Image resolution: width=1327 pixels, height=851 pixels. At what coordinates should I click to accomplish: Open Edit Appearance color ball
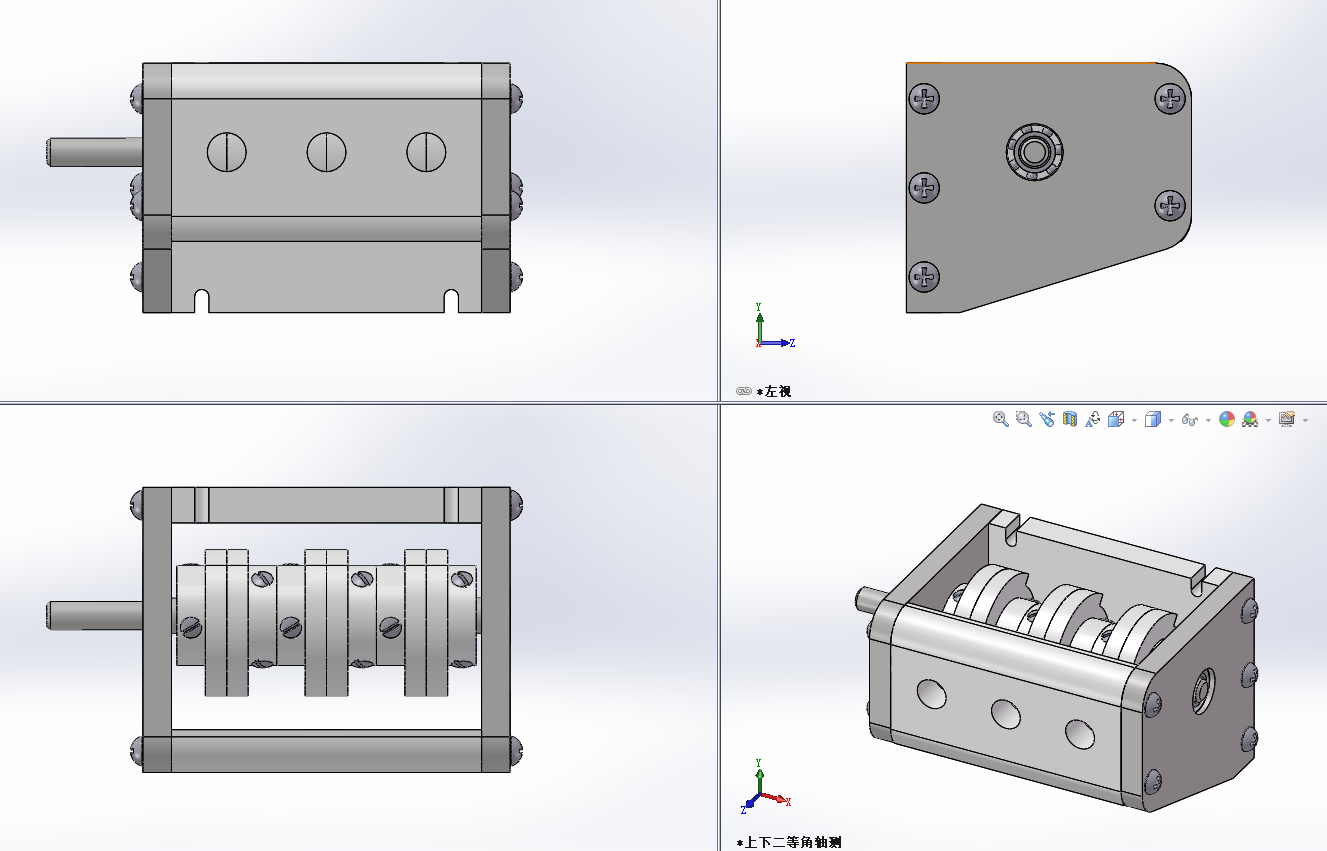(1227, 420)
